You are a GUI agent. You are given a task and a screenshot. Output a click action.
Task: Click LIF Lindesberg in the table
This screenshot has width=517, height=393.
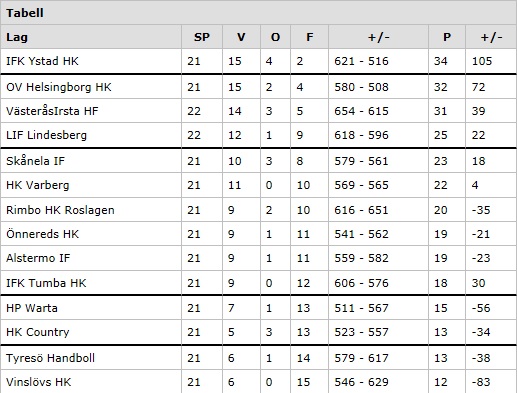[46, 135]
